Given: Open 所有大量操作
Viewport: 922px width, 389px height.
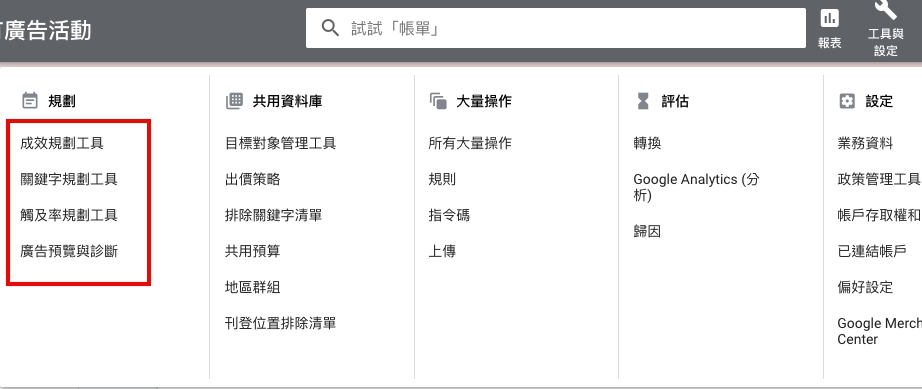Looking at the screenshot, I should click(x=470, y=143).
